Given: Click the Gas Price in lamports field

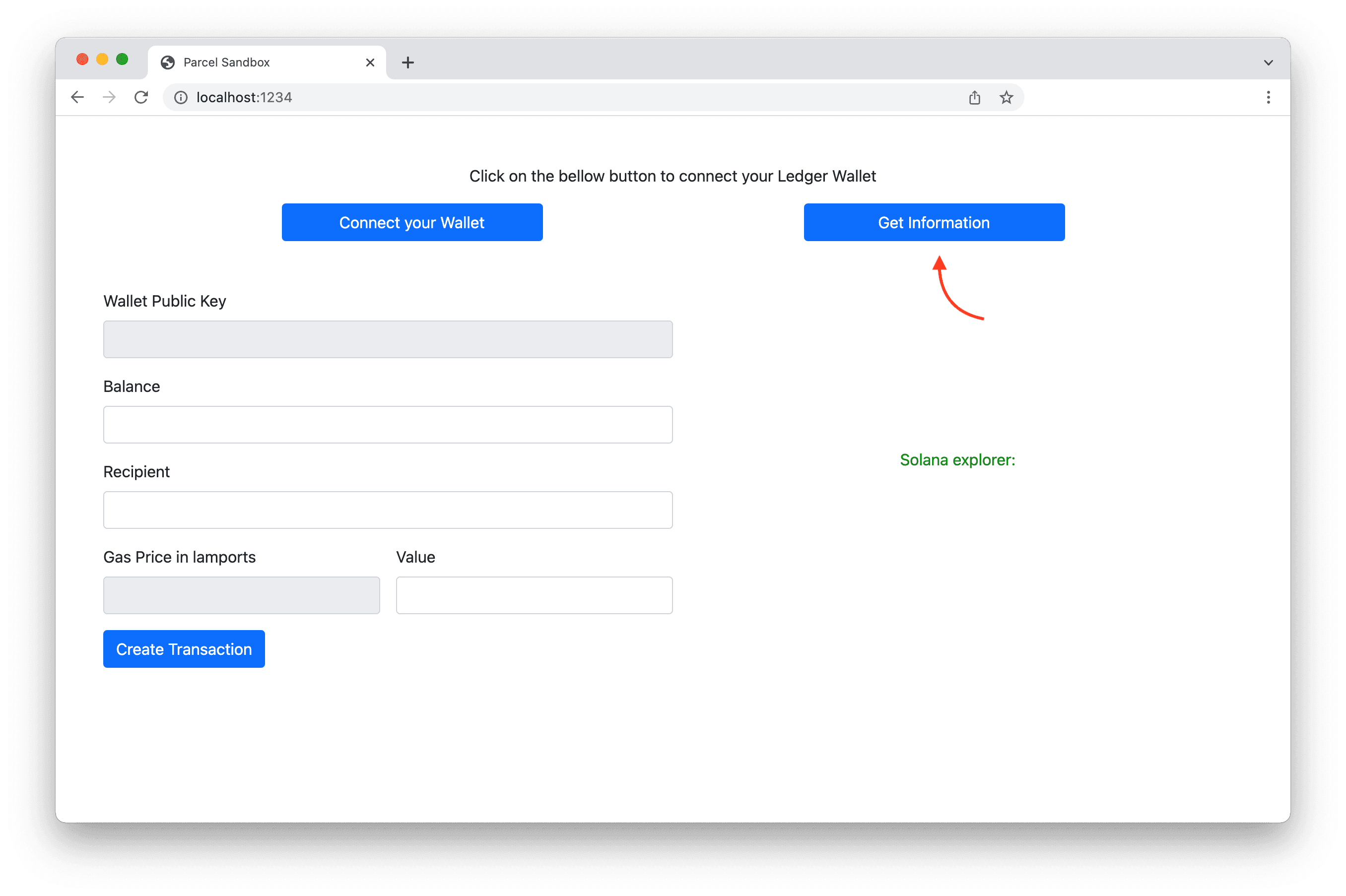Looking at the screenshot, I should coord(242,594).
